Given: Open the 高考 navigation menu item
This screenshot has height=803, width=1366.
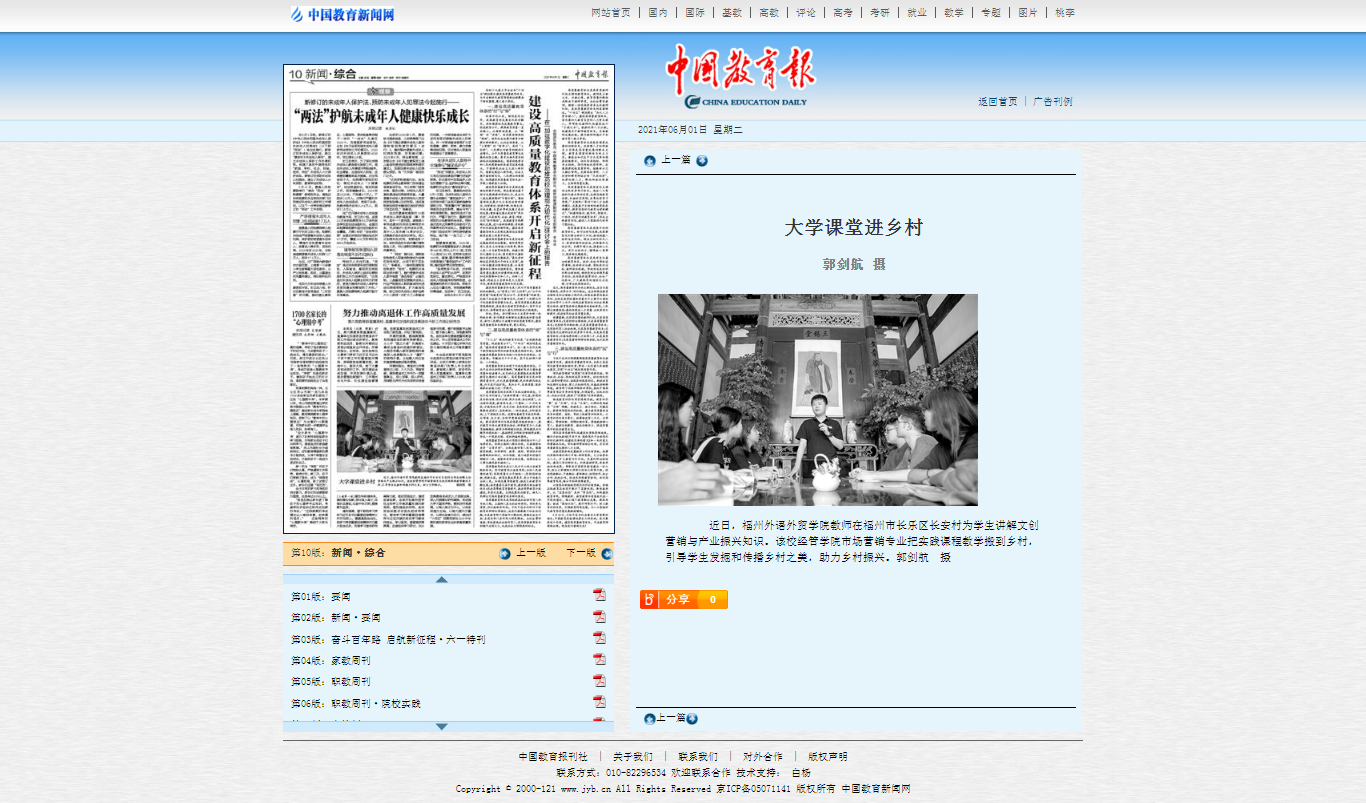Looking at the screenshot, I should 843,13.
